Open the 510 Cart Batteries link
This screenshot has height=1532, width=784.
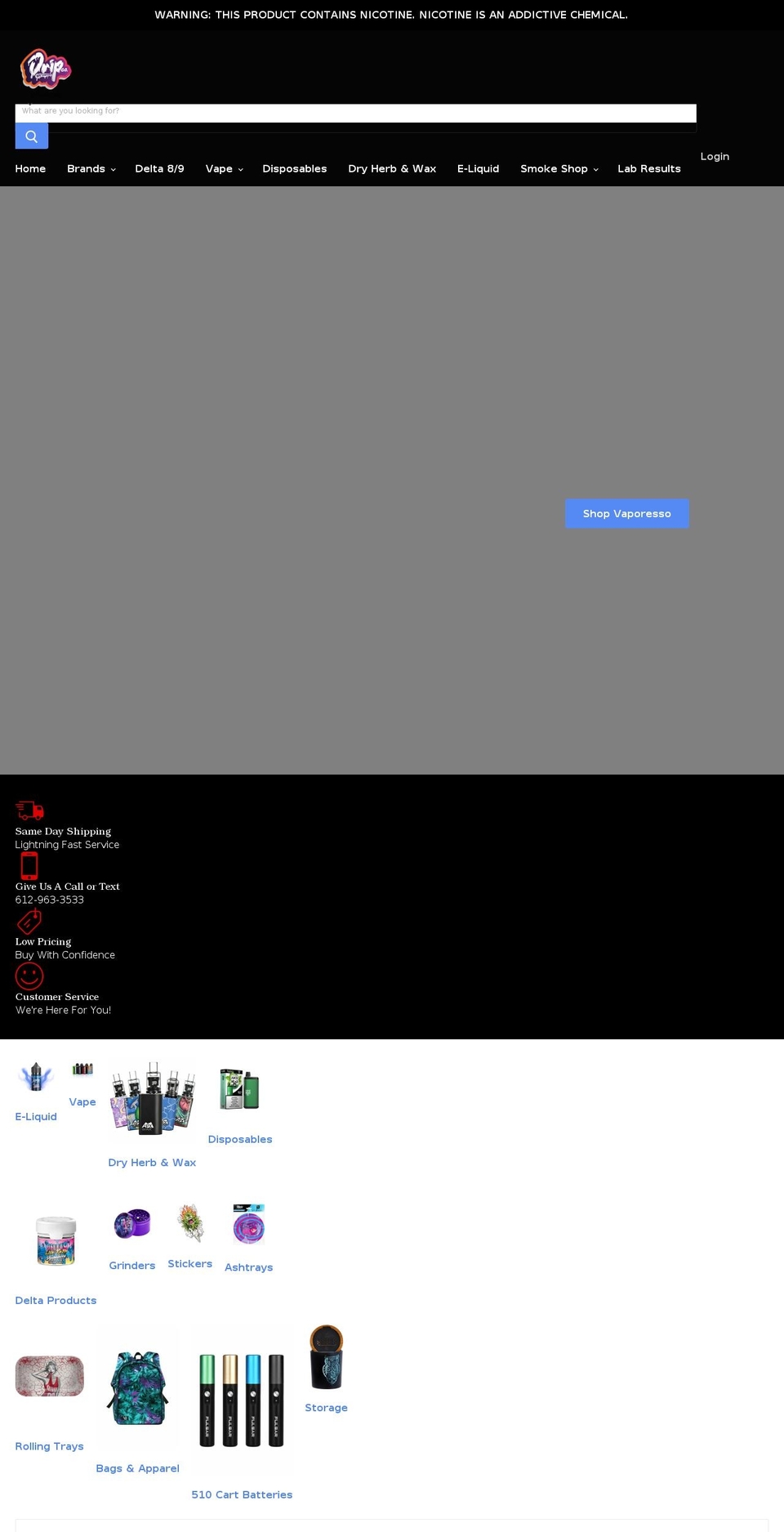pyautogui.click(x=242, y=1494)
